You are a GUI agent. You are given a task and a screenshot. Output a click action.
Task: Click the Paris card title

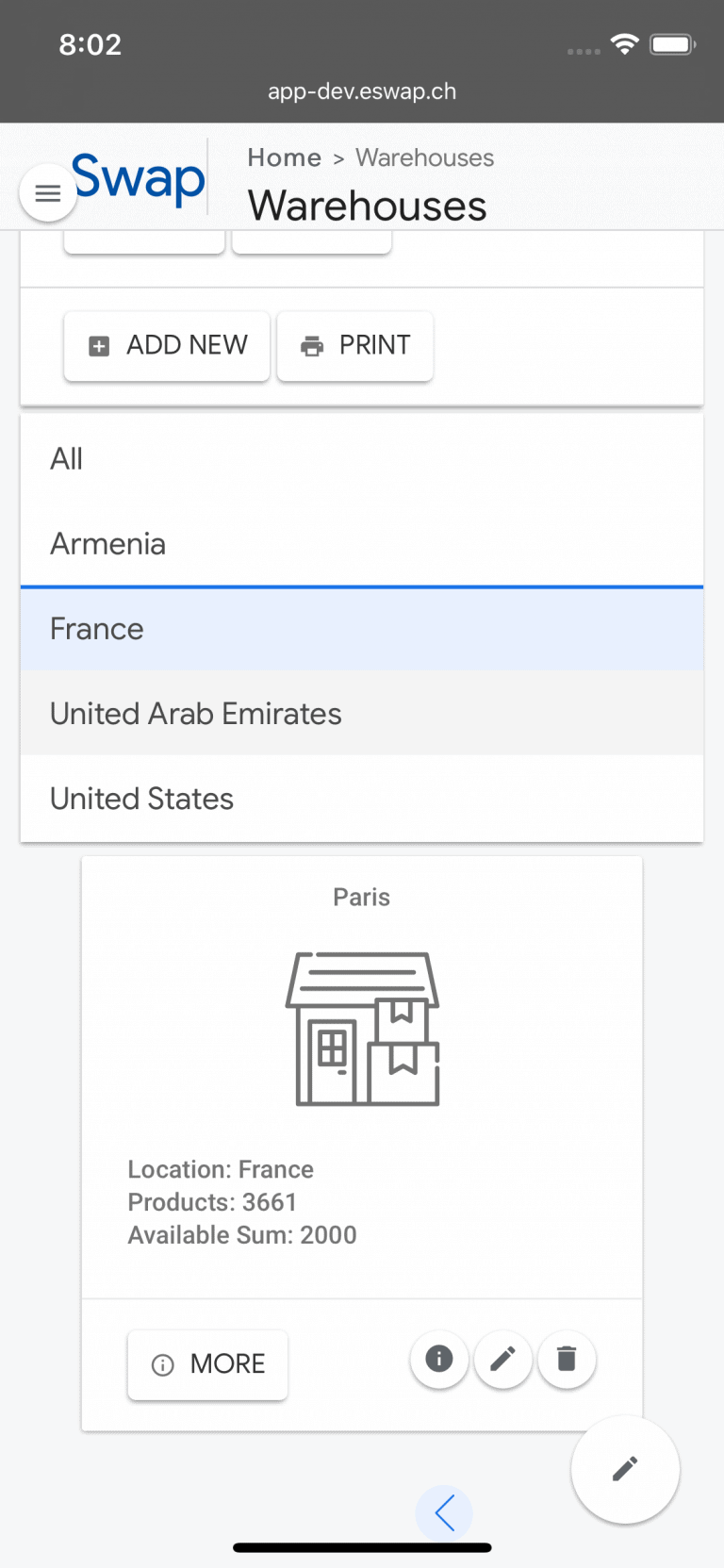pyautogui.click(x=362, y=897)
